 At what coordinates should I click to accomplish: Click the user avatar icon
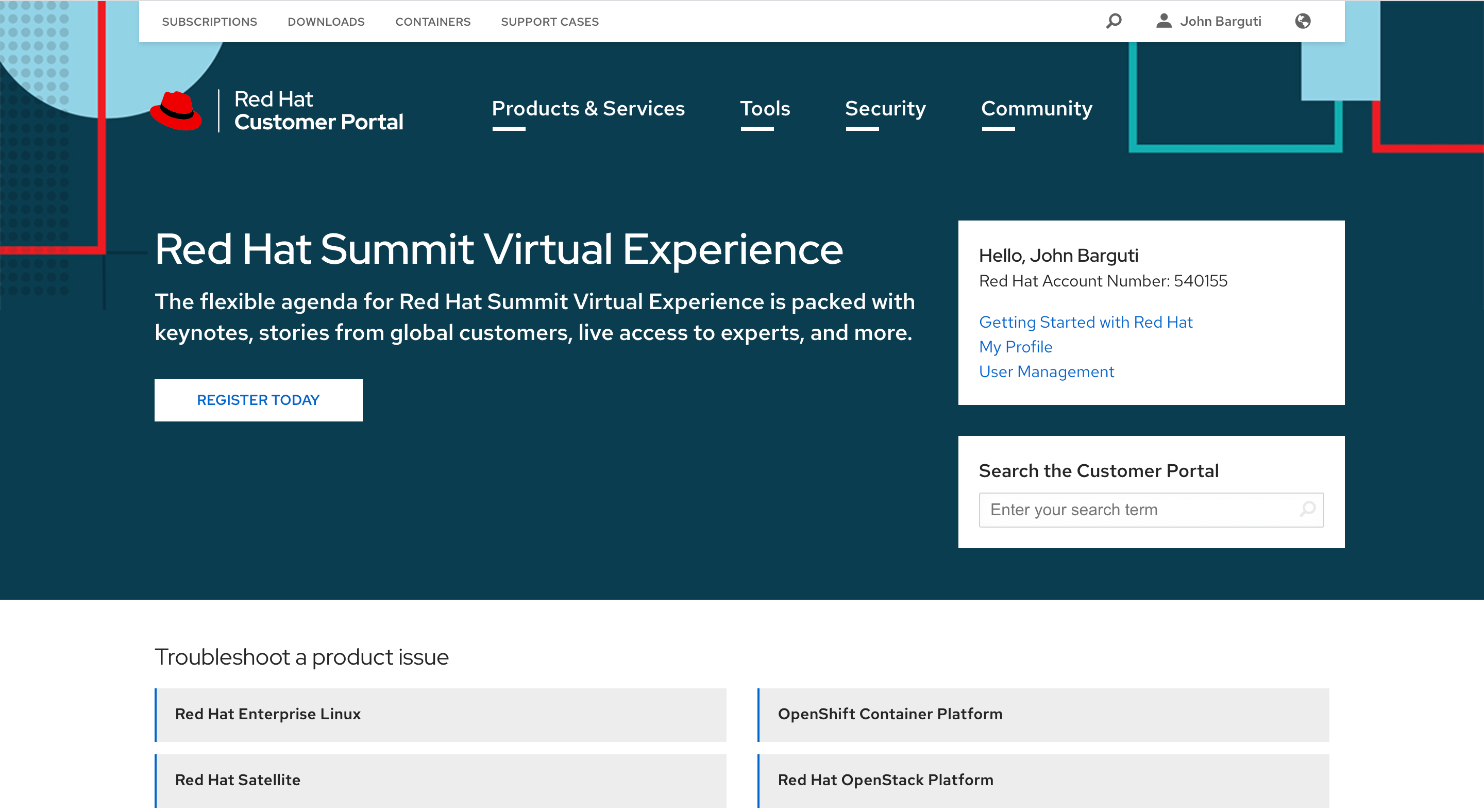click(1163, 21)
